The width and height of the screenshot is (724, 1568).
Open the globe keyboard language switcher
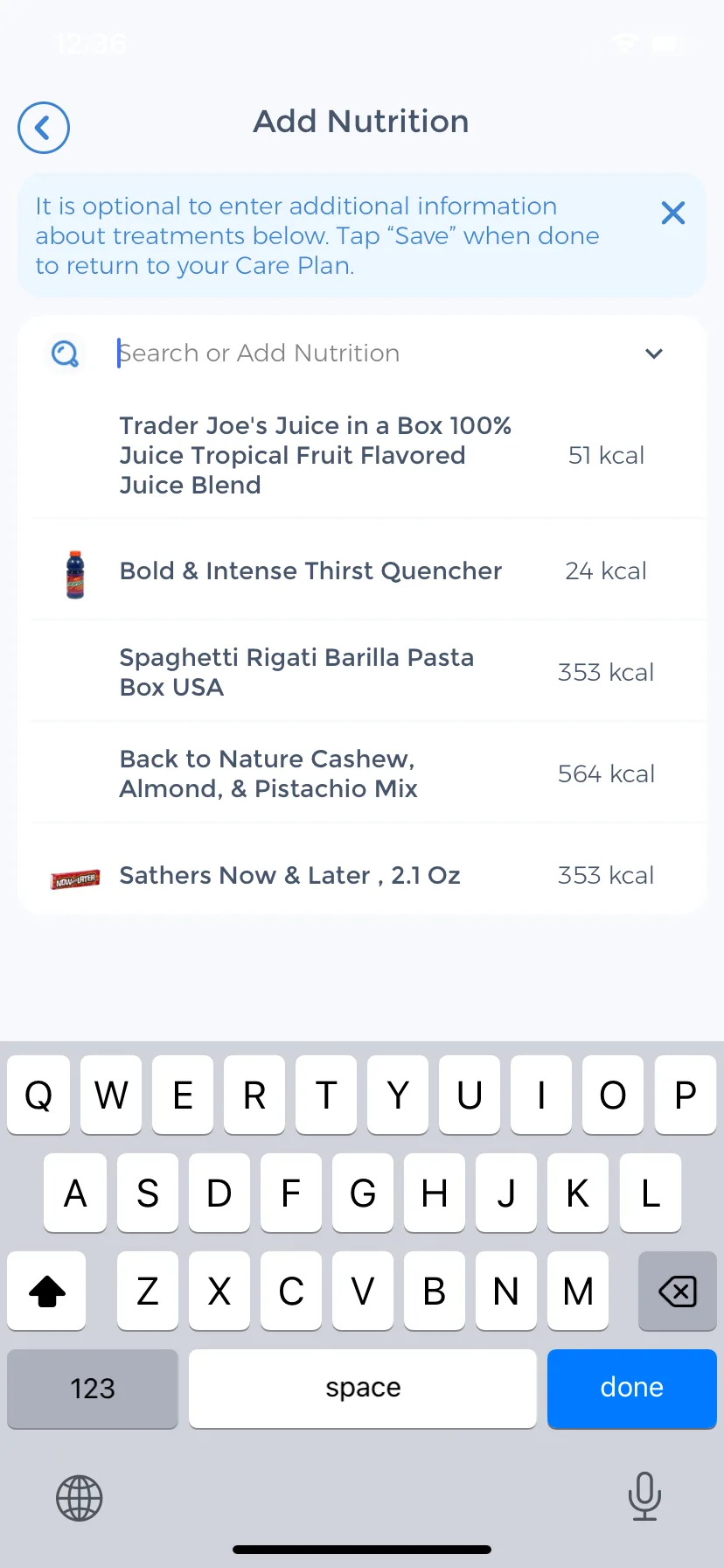(x=80, y=1498)
